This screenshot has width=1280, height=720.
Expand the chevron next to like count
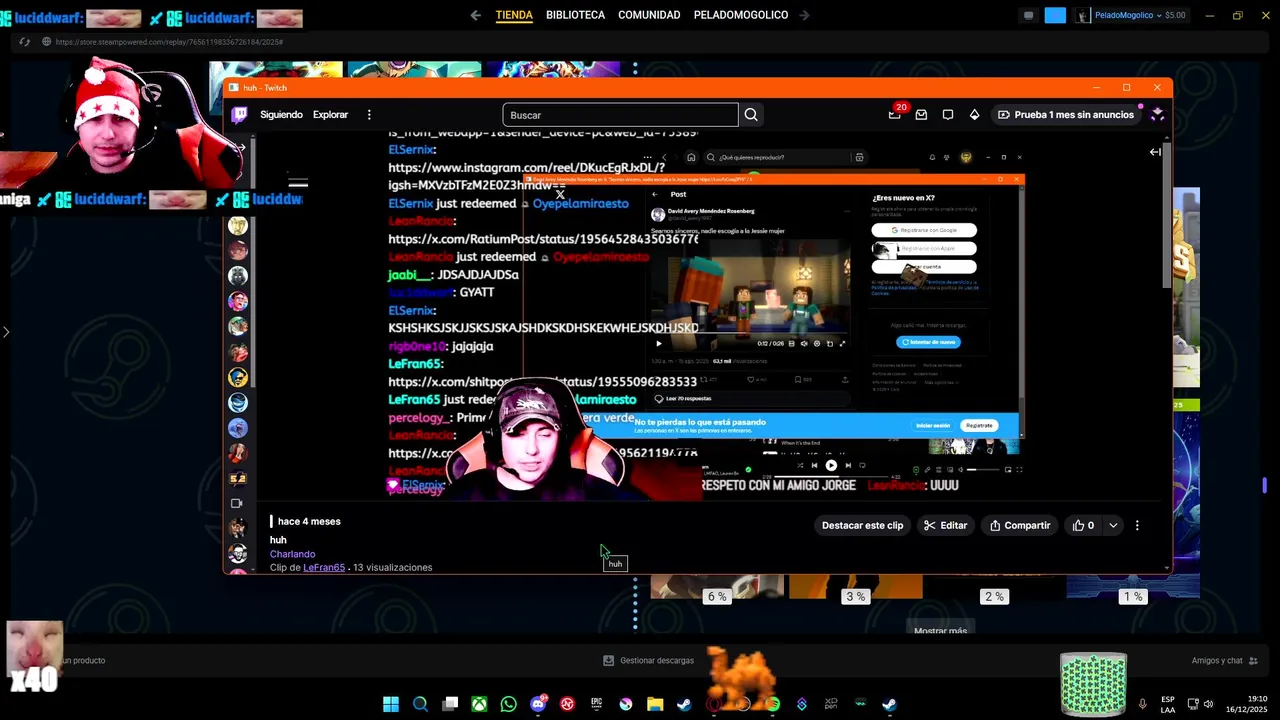click(1113, 525)
